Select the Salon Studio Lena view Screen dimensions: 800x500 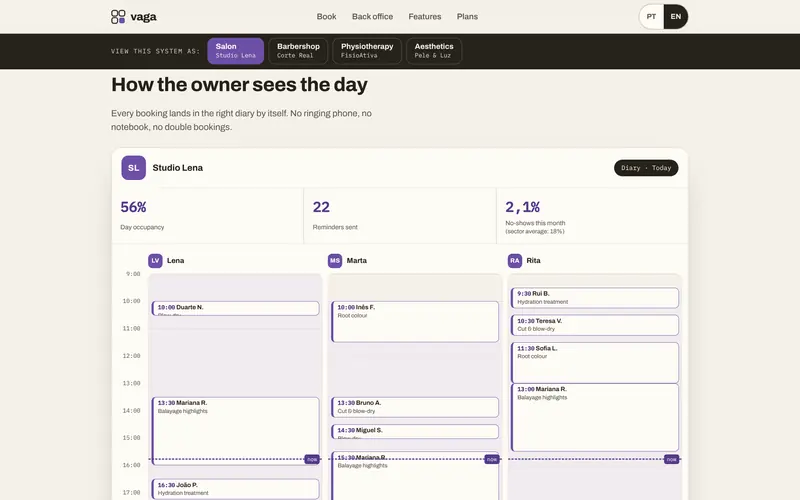pos(236,51)
